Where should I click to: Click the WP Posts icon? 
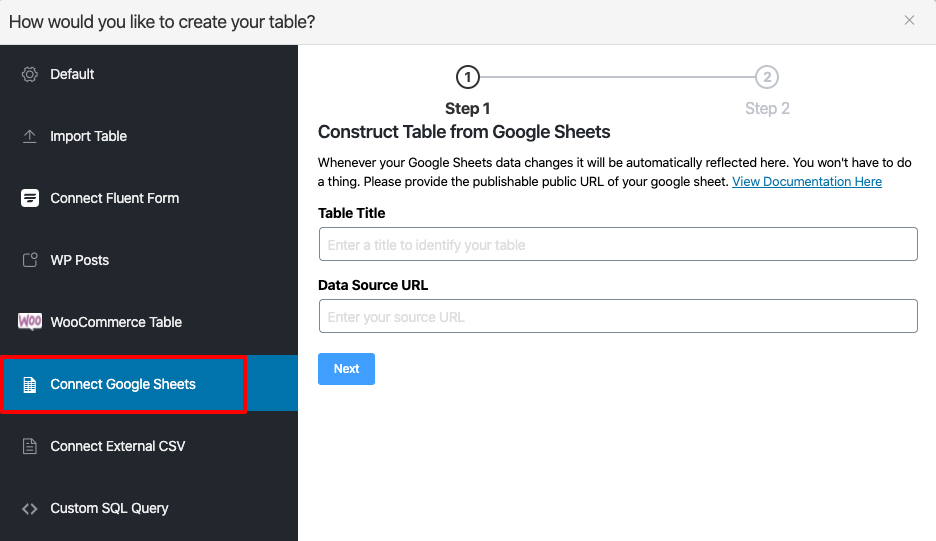[30, 260]
